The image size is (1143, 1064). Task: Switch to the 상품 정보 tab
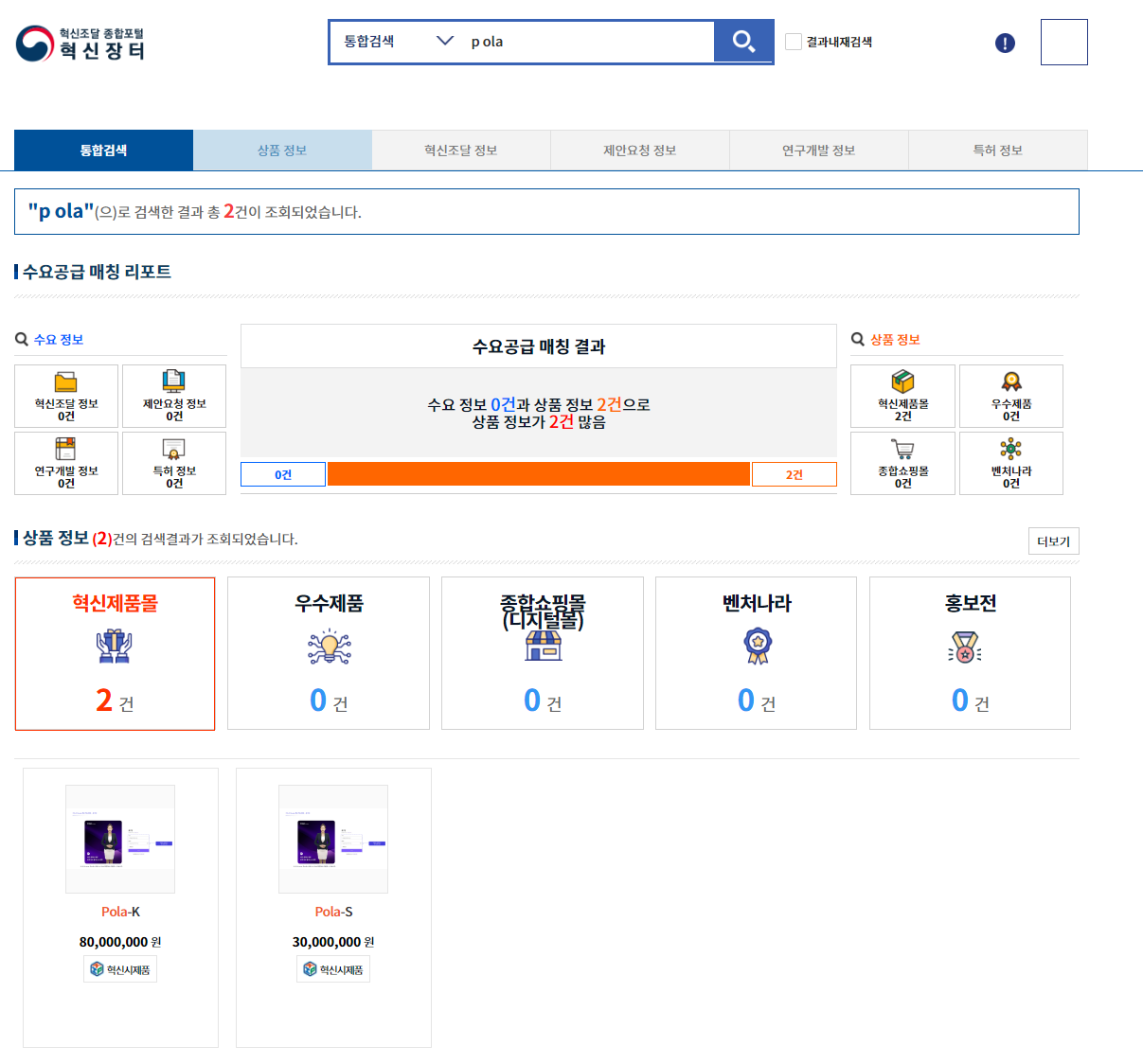(282, 151)
